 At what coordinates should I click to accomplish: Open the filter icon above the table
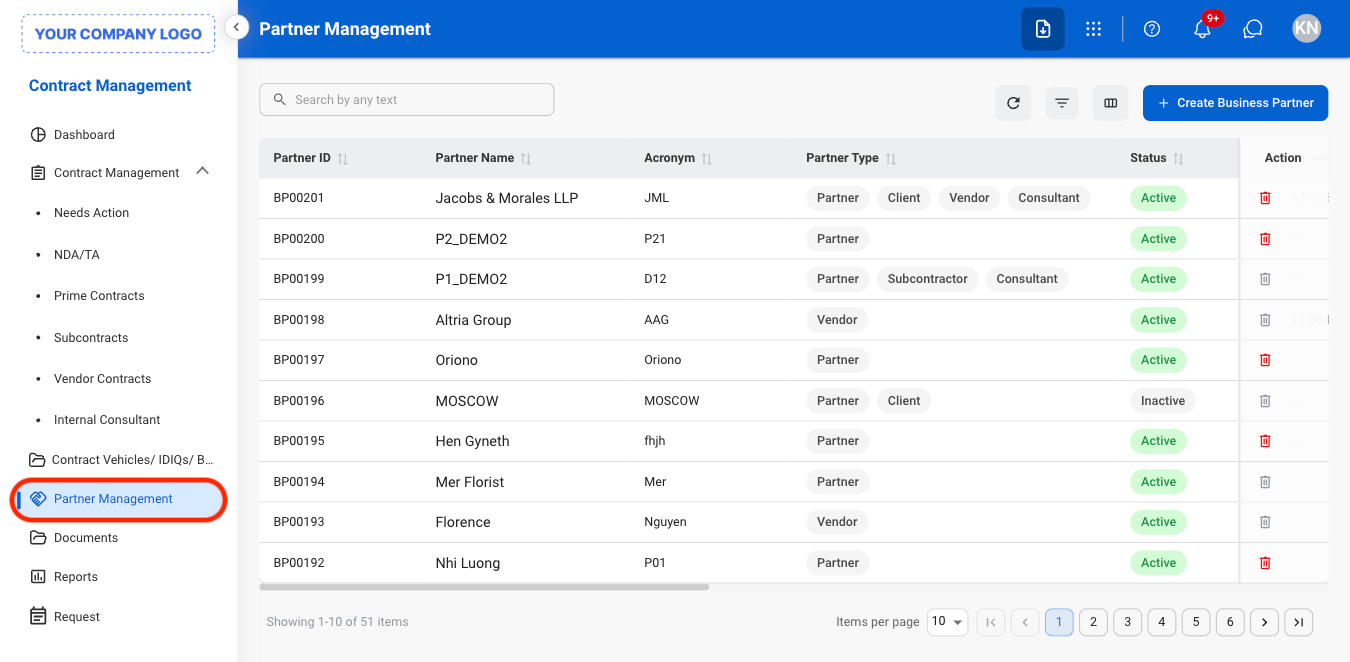pos(1062,103)
